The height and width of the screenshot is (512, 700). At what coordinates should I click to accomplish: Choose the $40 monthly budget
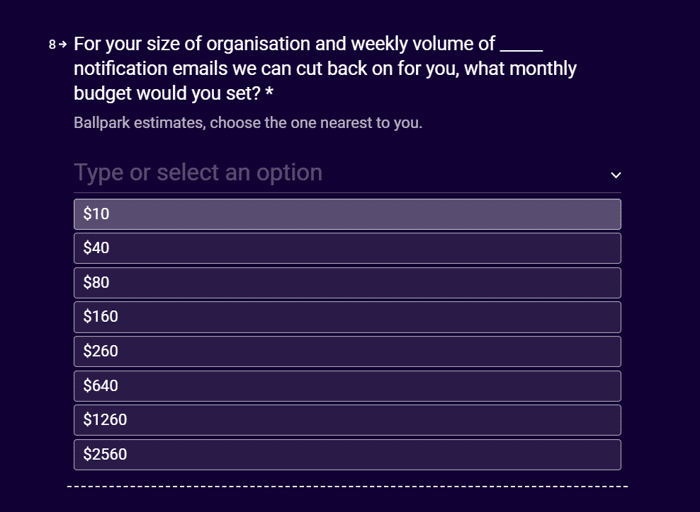347,248
